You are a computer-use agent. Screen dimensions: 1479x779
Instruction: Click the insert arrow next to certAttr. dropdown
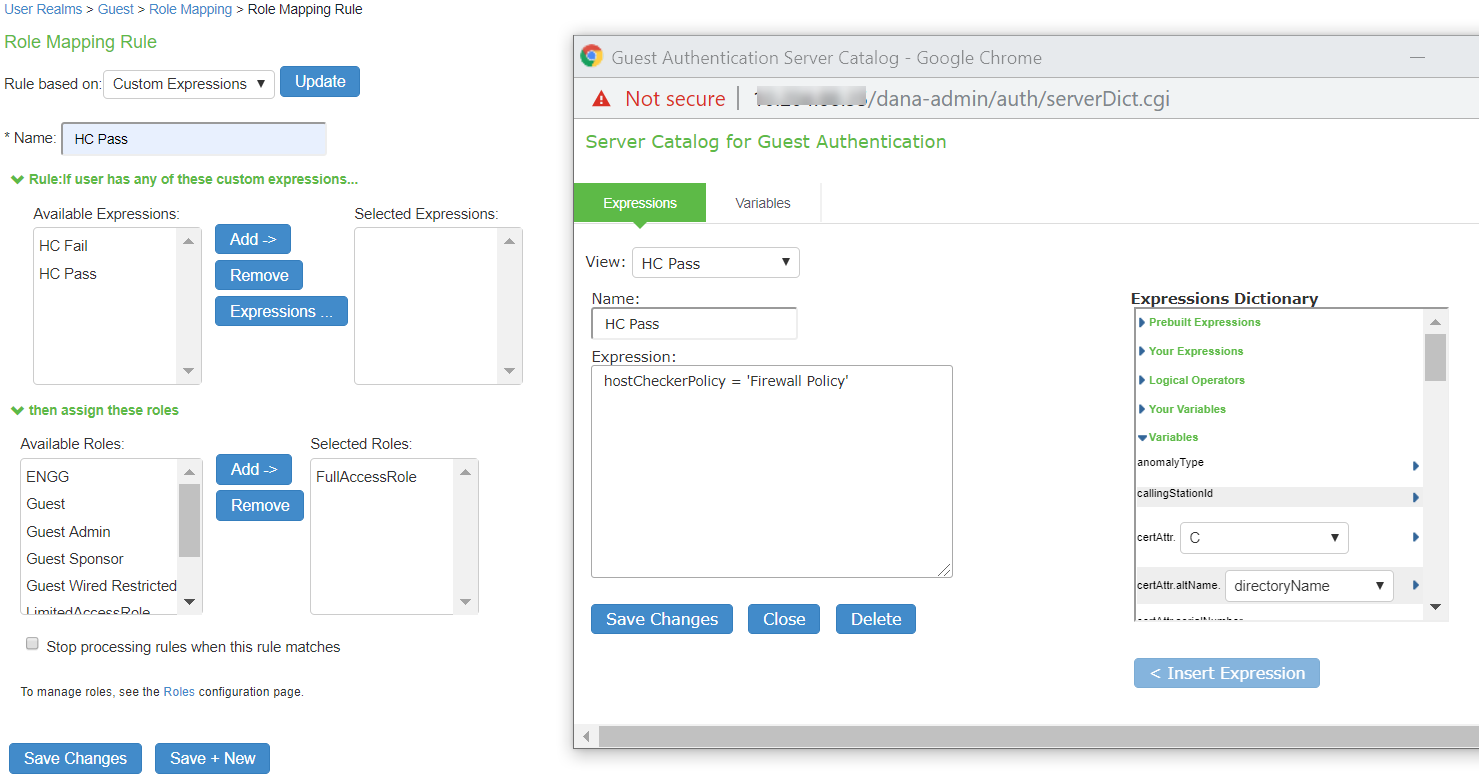point(1416,537)
